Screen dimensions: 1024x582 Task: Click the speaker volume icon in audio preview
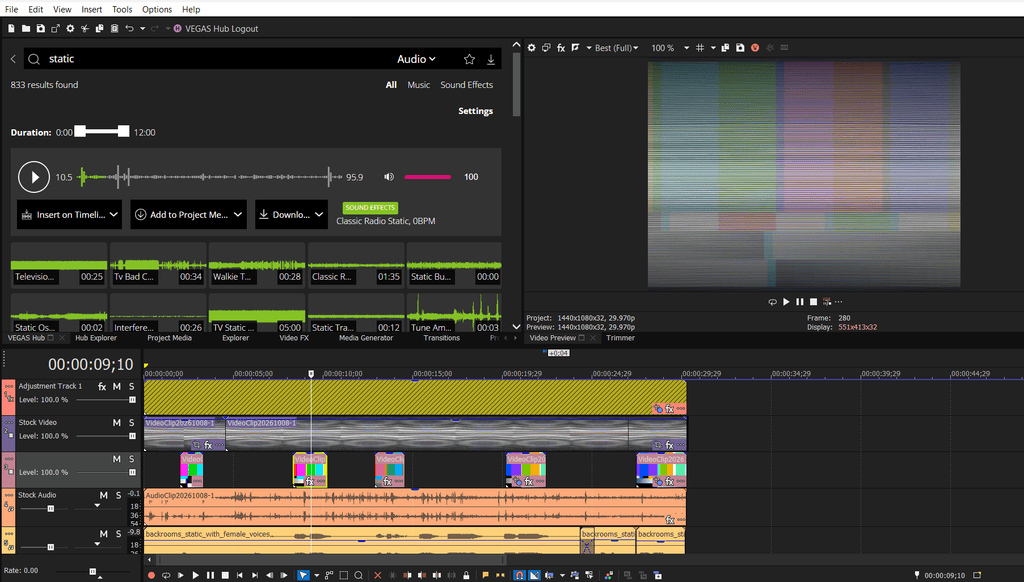tap(389, 177)
